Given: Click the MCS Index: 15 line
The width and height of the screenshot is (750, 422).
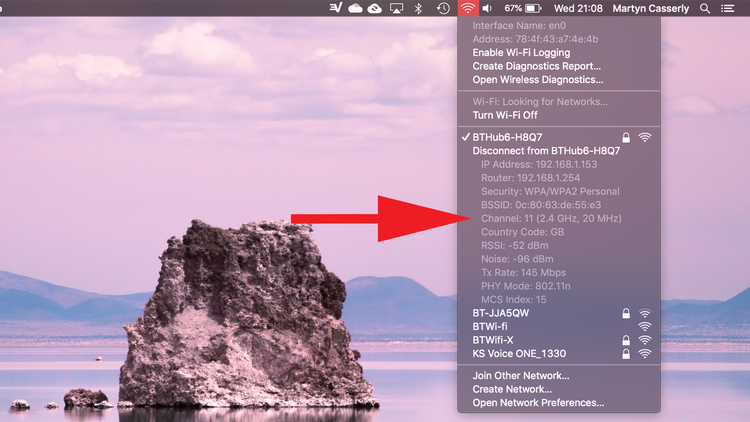Looking at the screenshot, I should pos(514,300).
